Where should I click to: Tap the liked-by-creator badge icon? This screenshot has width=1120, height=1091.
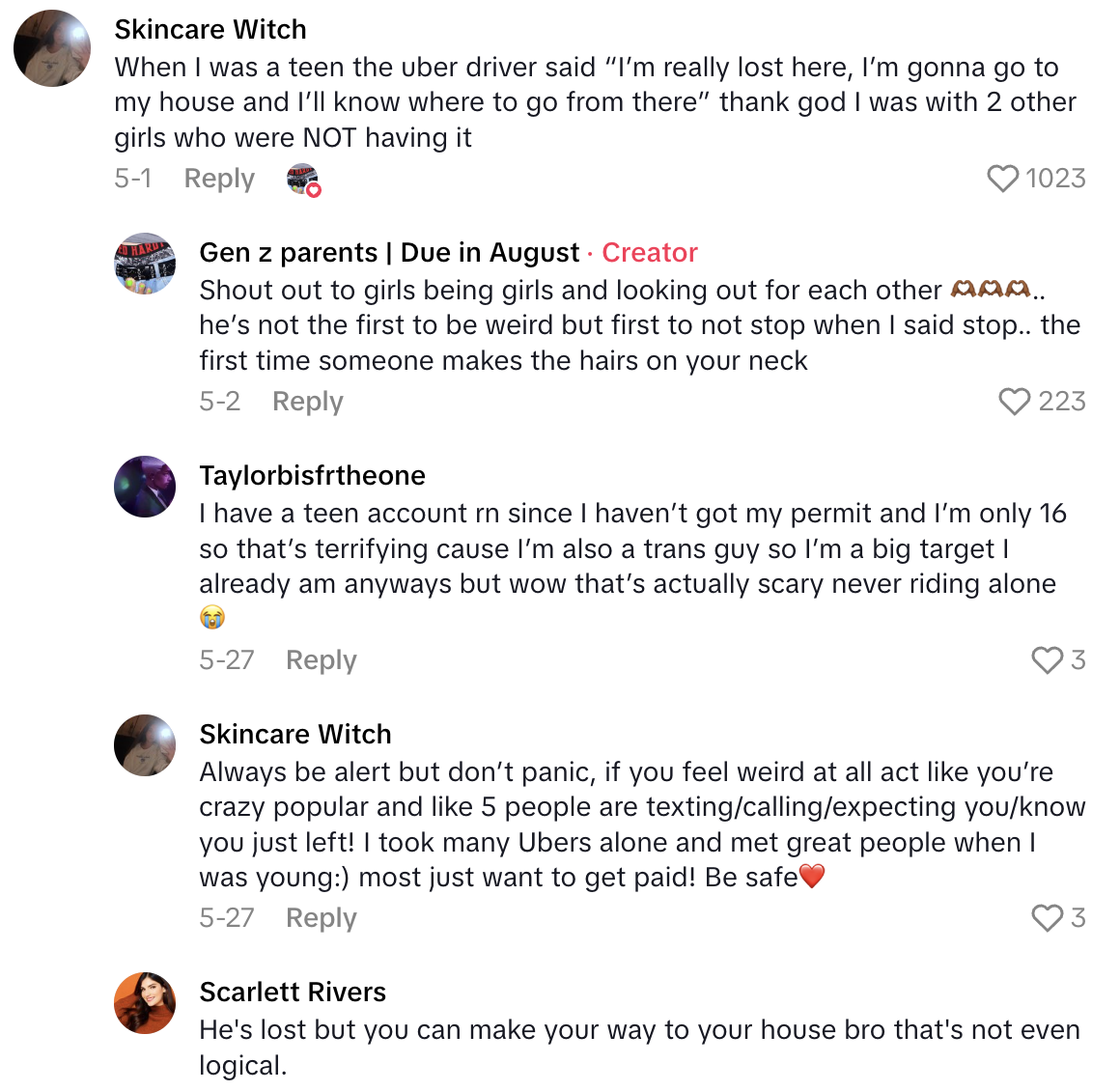[303, 180]
